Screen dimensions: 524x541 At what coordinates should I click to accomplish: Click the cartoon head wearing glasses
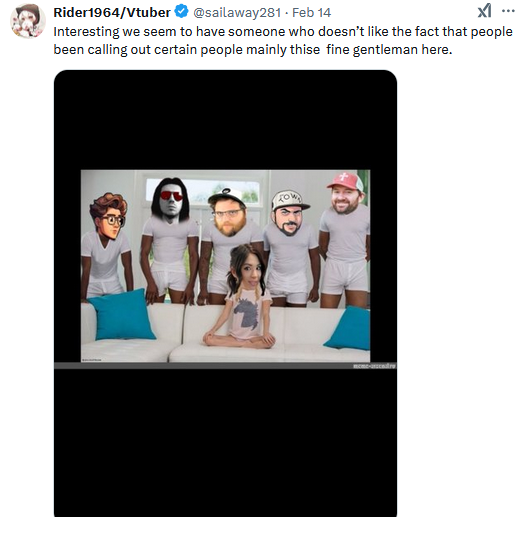point(109,216)
